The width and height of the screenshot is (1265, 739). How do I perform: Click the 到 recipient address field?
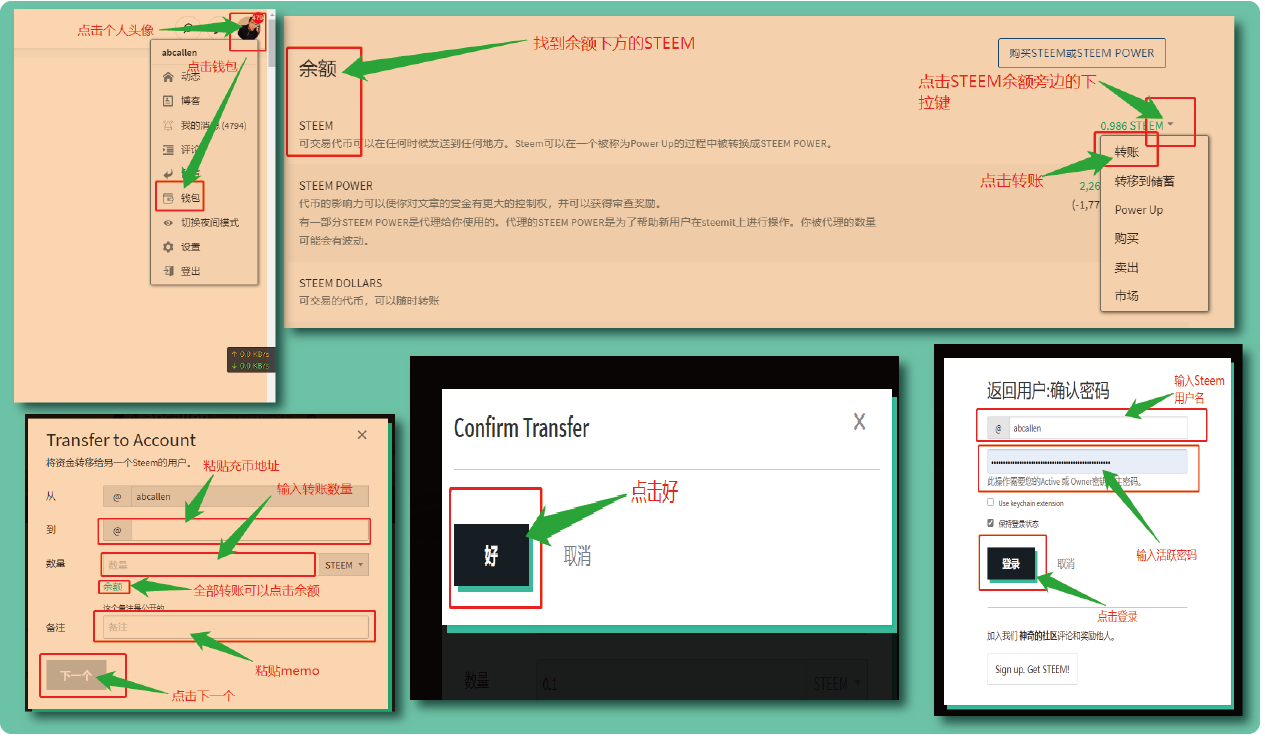235,530
